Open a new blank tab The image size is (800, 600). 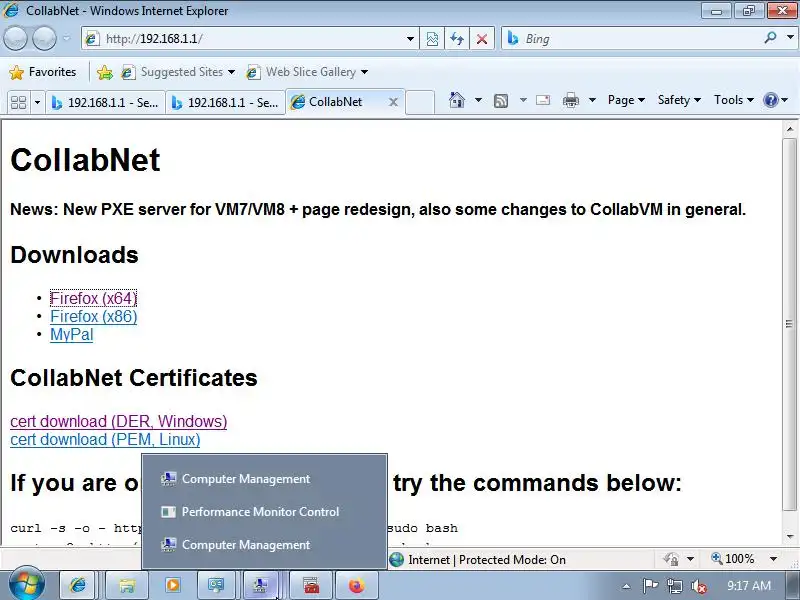[x=420, y=102]
